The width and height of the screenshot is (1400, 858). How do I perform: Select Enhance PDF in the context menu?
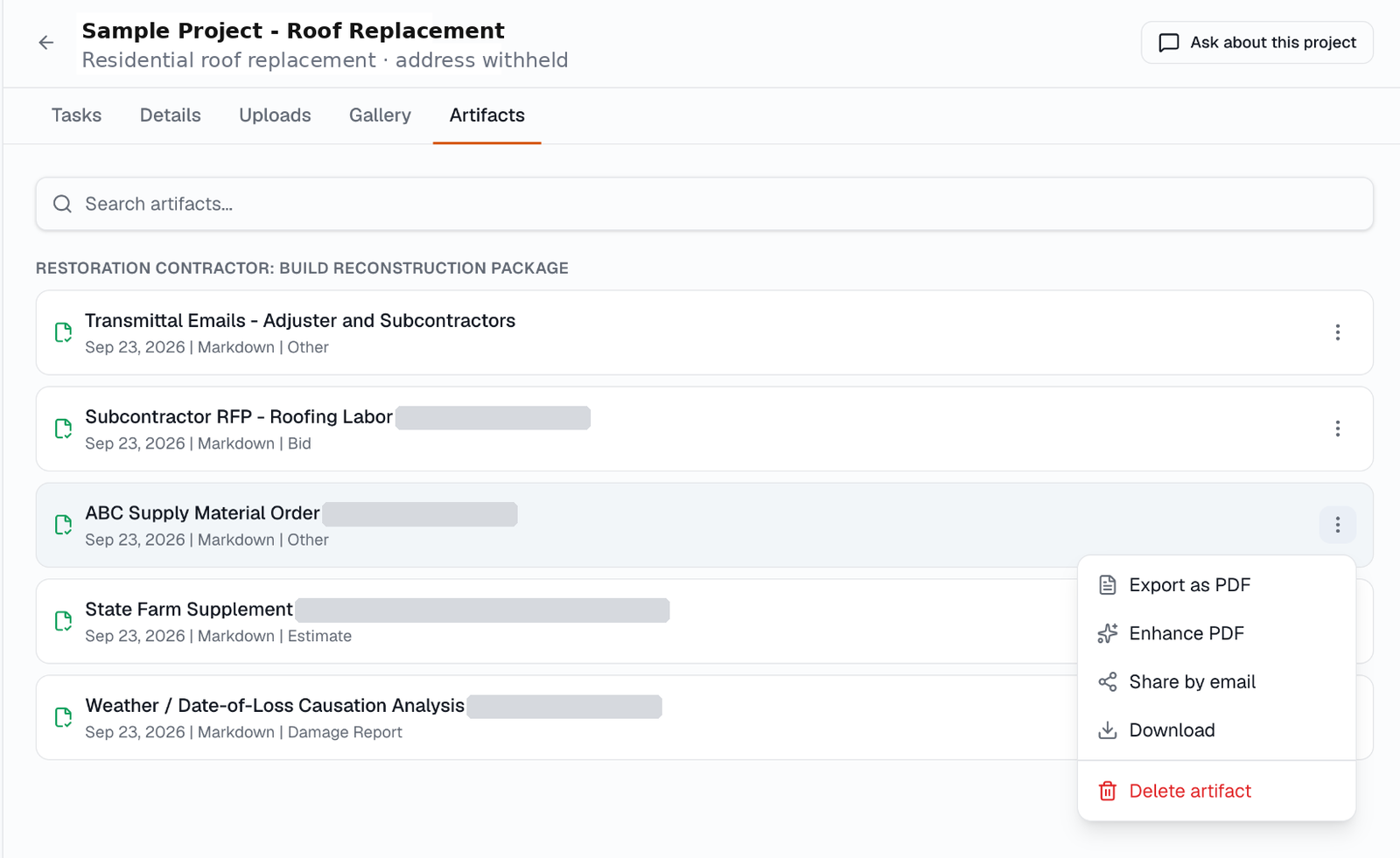[x=1217, y=633]
